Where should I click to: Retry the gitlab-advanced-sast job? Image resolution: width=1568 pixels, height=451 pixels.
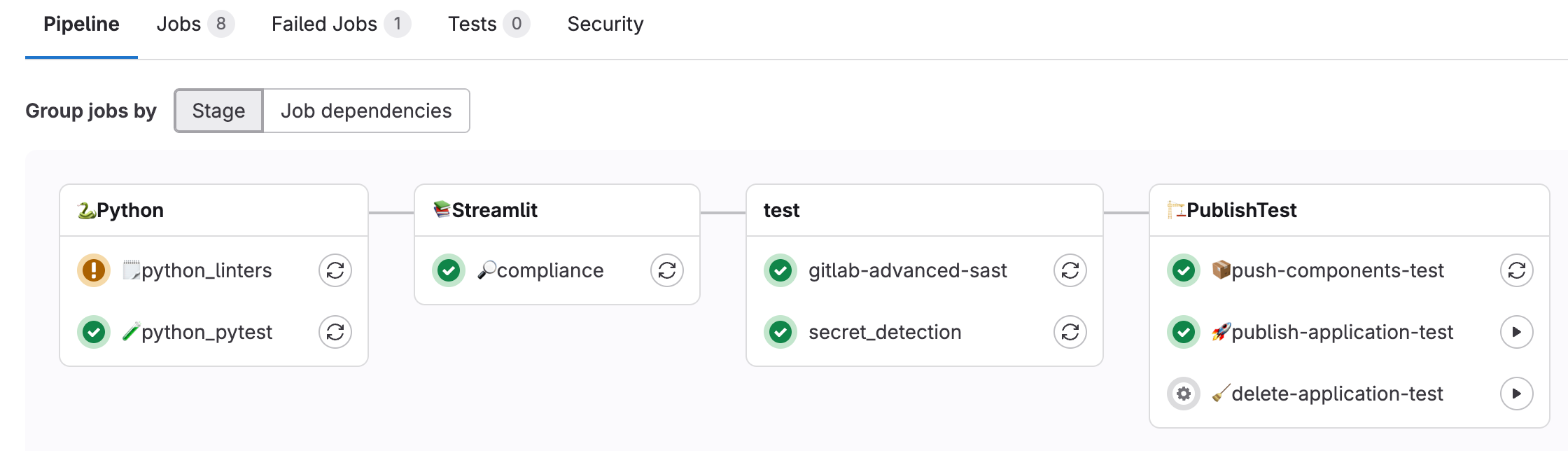click(x=1070, y=270)
